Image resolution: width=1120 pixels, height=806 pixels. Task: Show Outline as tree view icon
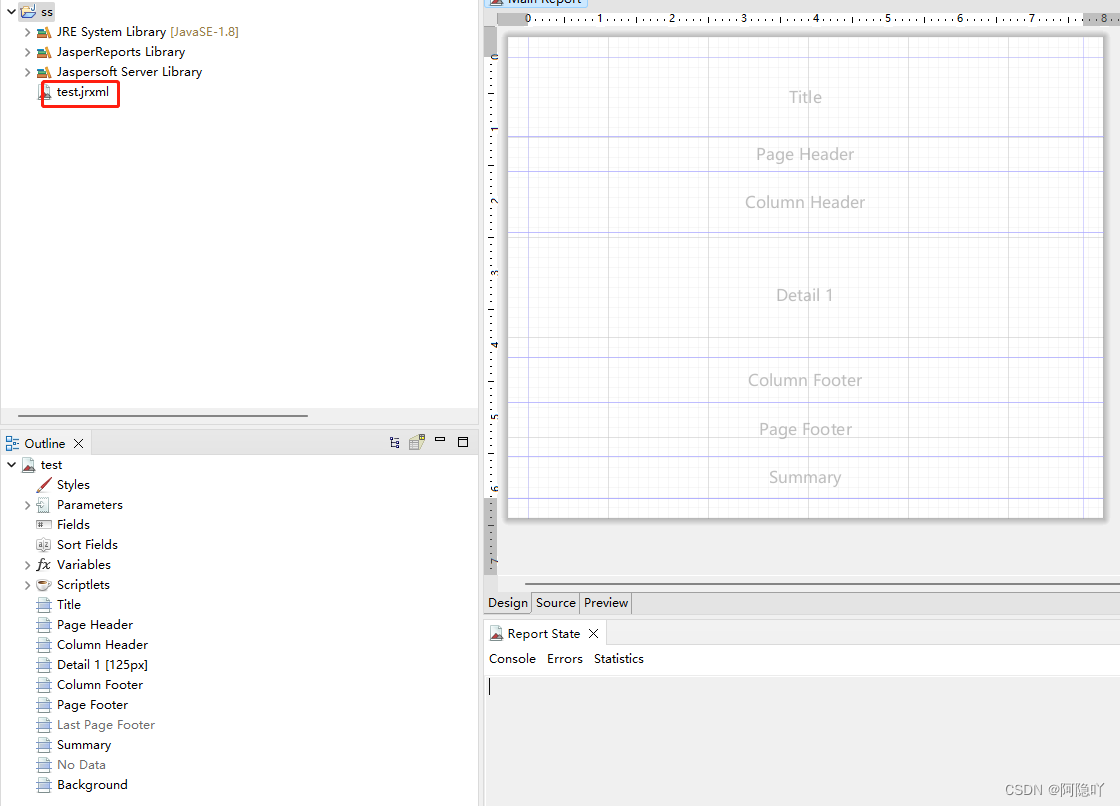coord(394,442)
